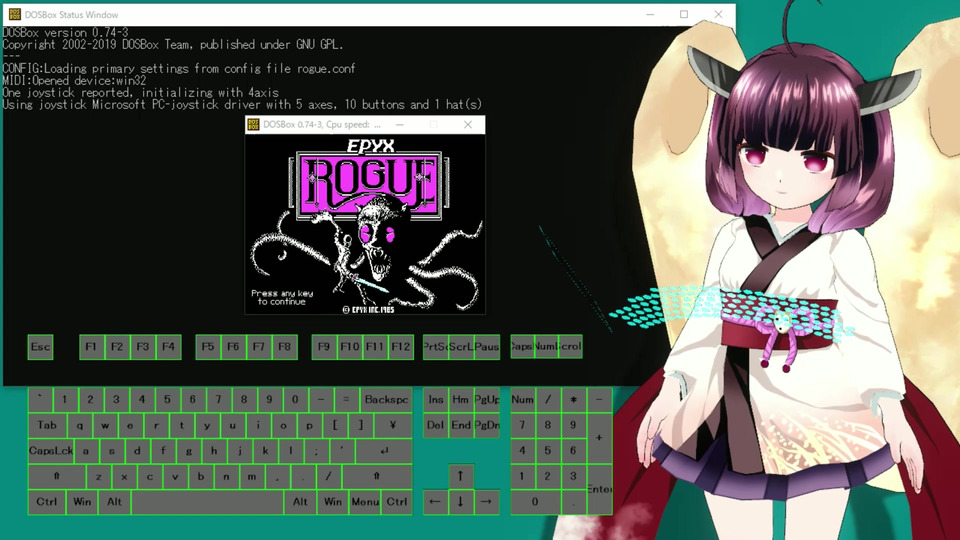Click the numpad asterisk key
The height and width of the screenshot is (540, 960).
[574, 400]
